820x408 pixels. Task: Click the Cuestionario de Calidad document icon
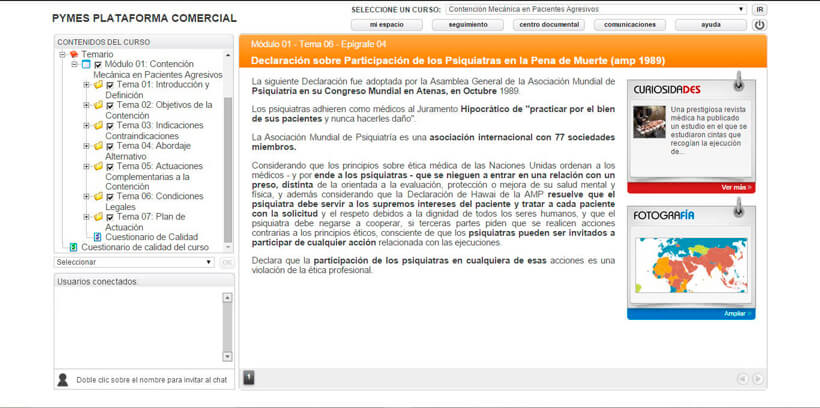(x=97, y=237)
